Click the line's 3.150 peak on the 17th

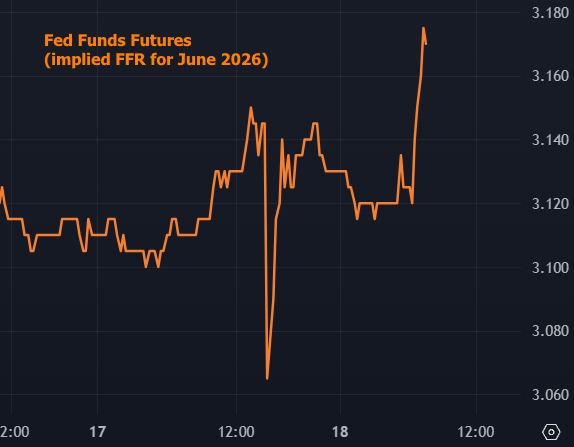point(251,107)
